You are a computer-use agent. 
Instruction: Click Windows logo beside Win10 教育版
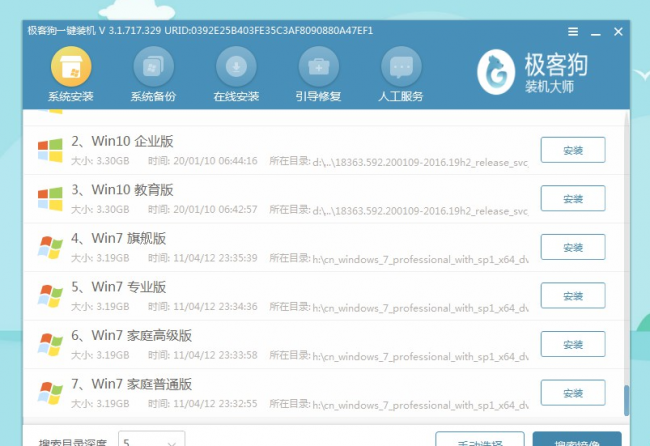(50, 199)
